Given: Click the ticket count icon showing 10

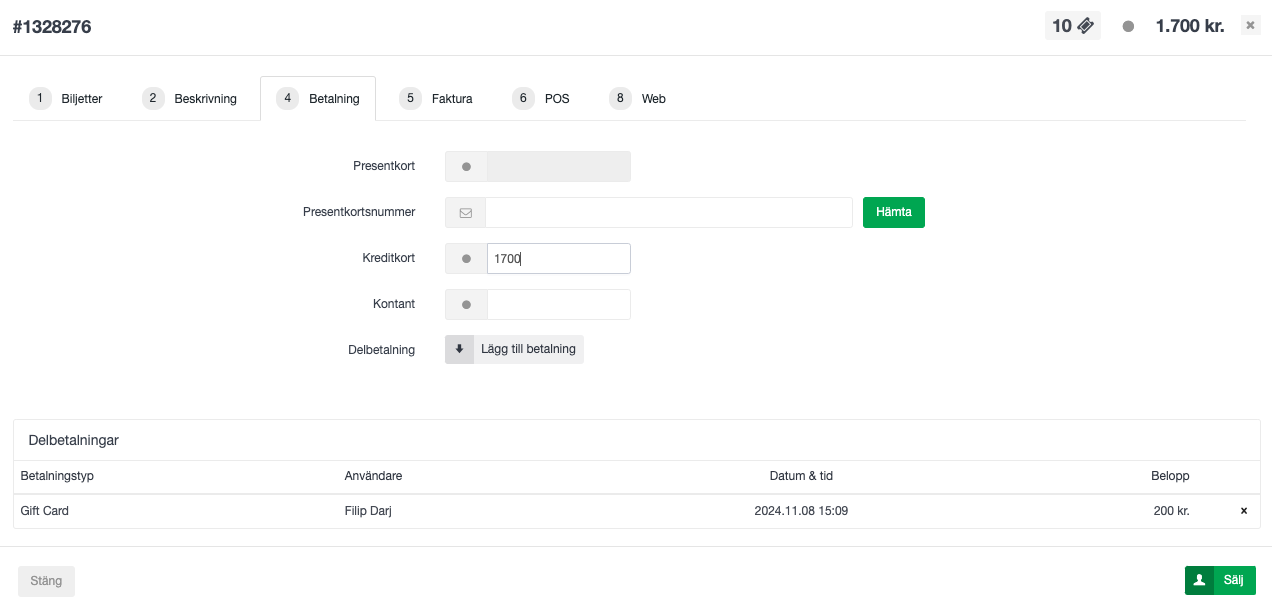Looking at the screenshot, I should point(1073,26).
